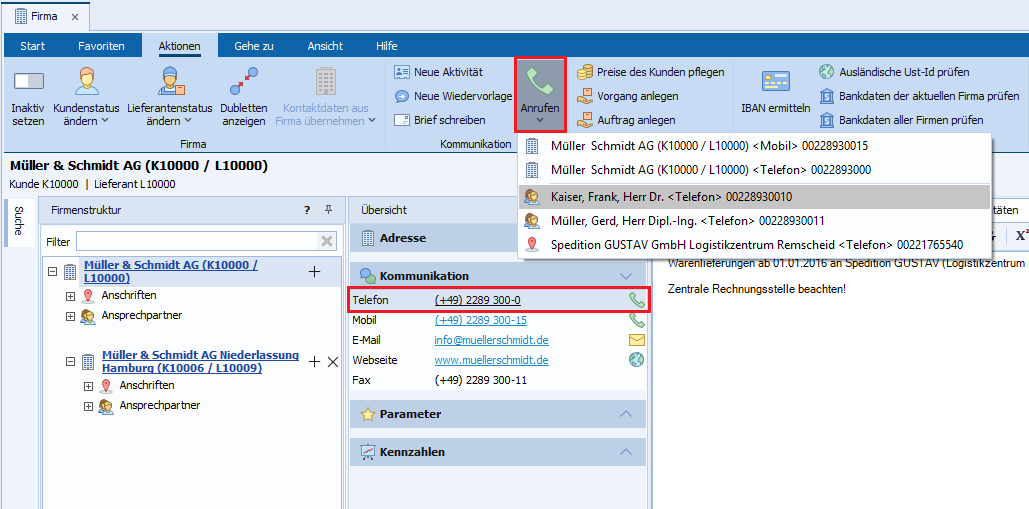This screenshot has width=1029, height=509.
Task: Toggle the Inaktiv setzen switch
Action: (28, 82)
